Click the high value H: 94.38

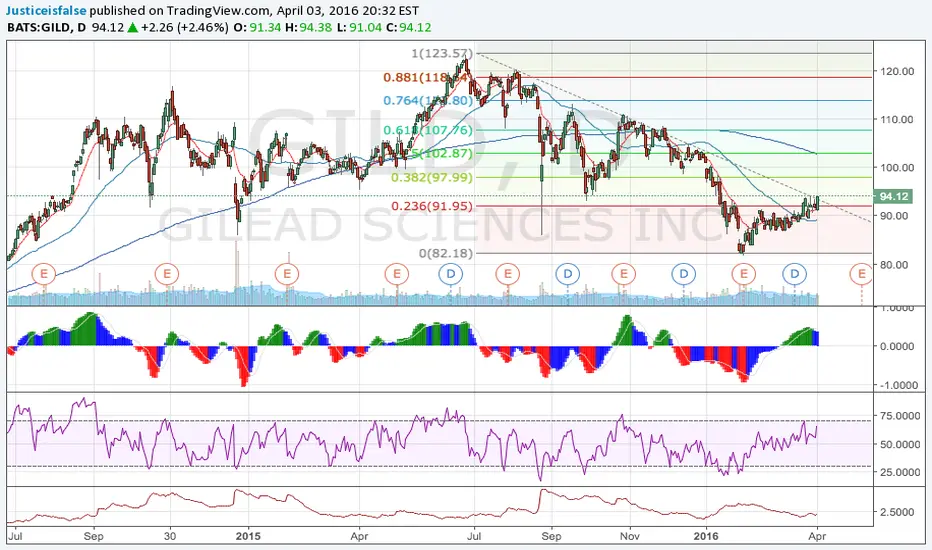[x=308, y=27]
